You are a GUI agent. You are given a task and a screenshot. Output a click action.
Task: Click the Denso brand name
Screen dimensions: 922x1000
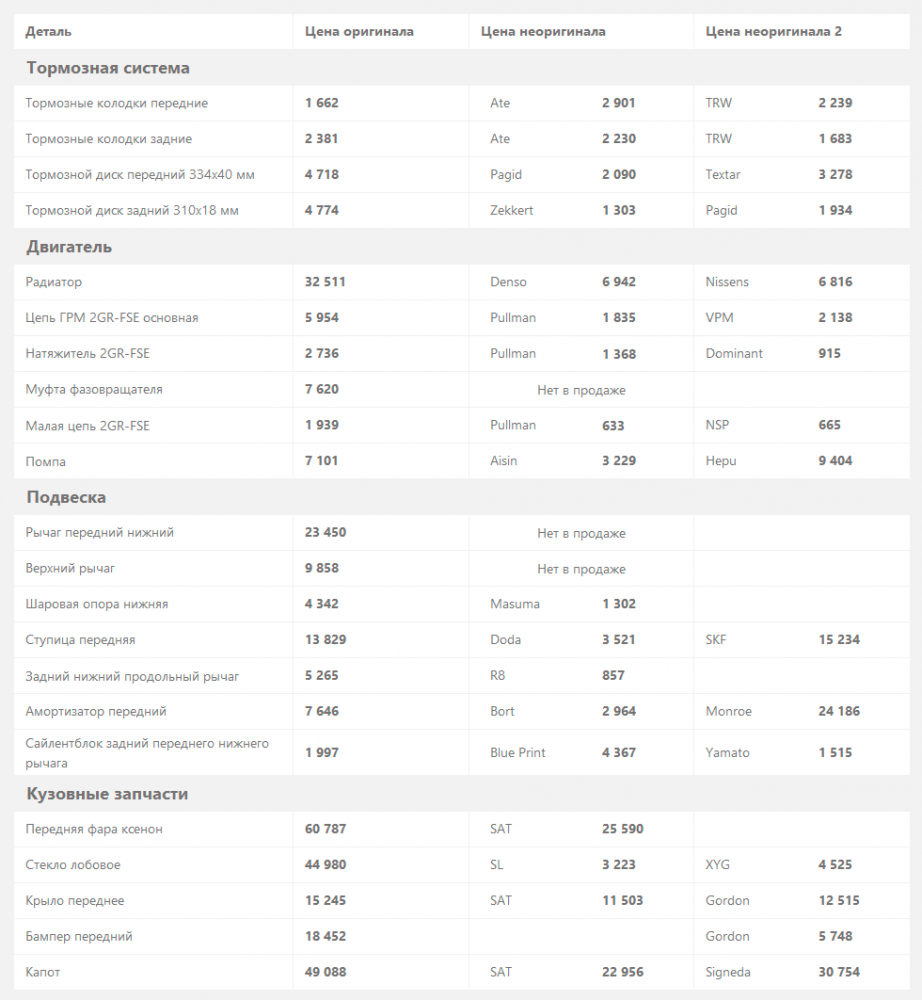coord(508,282)
